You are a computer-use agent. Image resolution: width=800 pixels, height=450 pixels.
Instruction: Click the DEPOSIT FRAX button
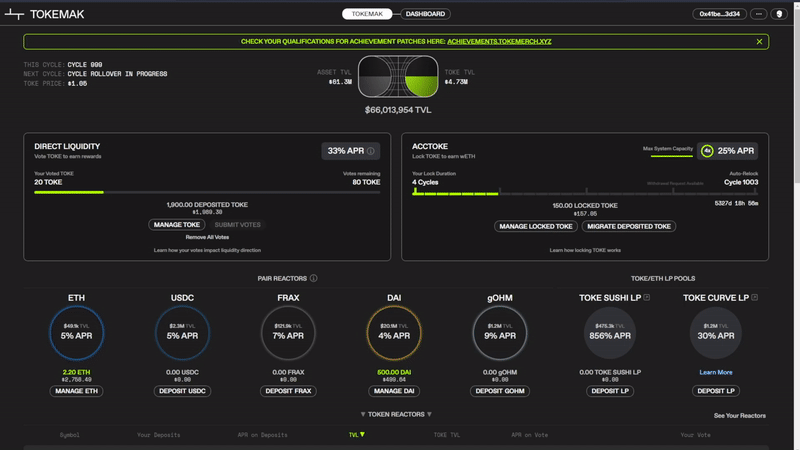pyautogui.click(x=288, y=391)
